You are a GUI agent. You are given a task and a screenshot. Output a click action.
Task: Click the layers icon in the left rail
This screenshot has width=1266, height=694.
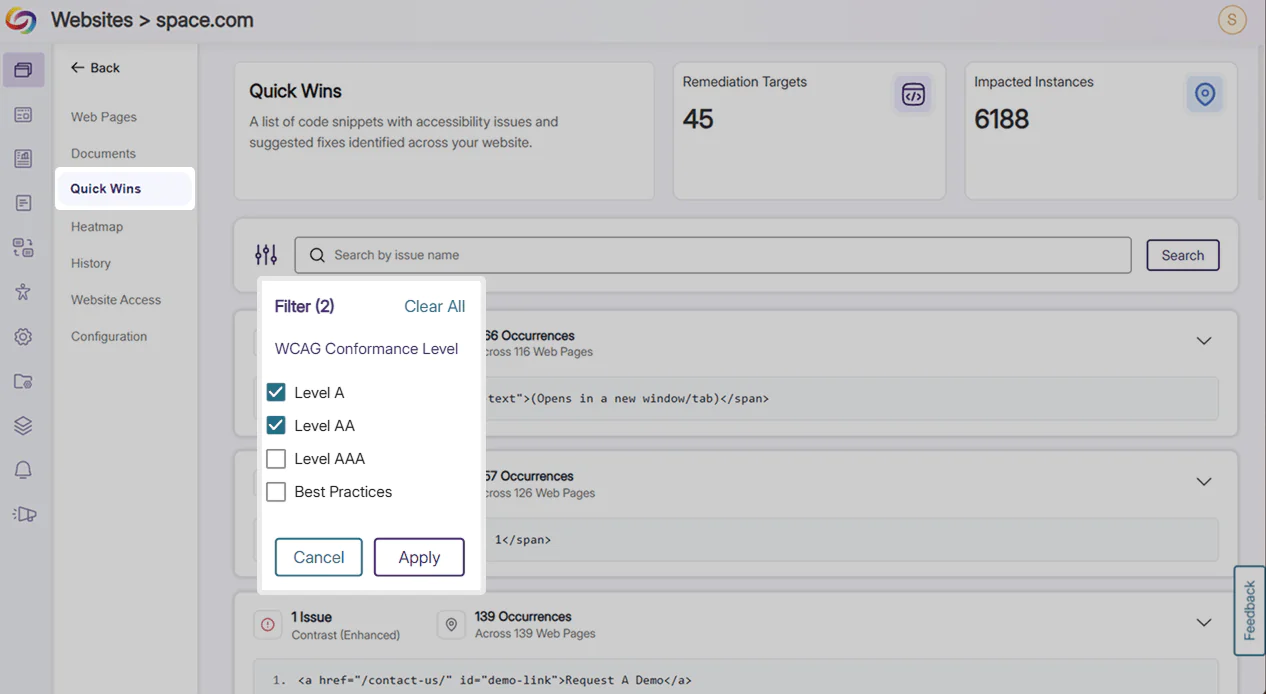coord(23,425)
